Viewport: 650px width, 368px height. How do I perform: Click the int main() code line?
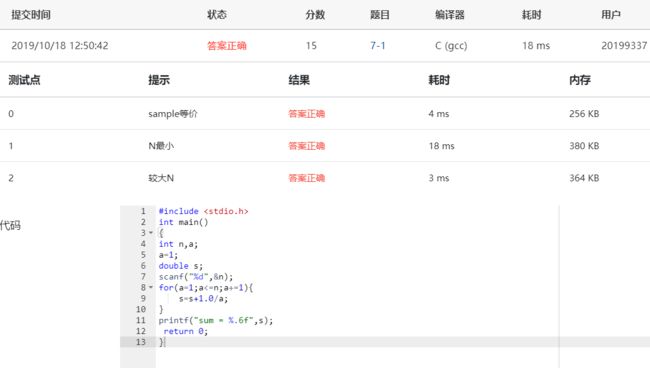183,222
